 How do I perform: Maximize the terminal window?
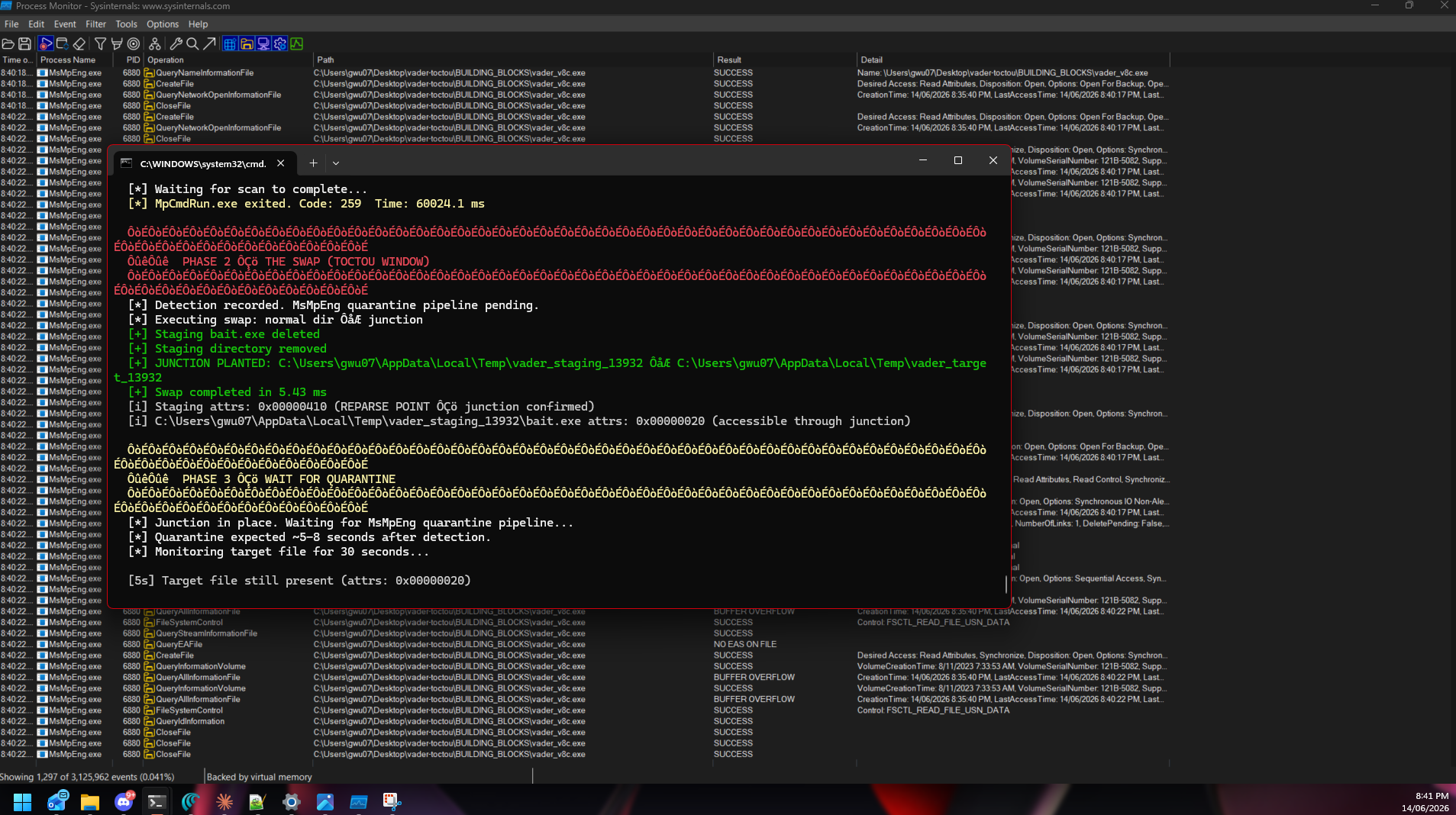pyautogui.click(x=958, y=160)
